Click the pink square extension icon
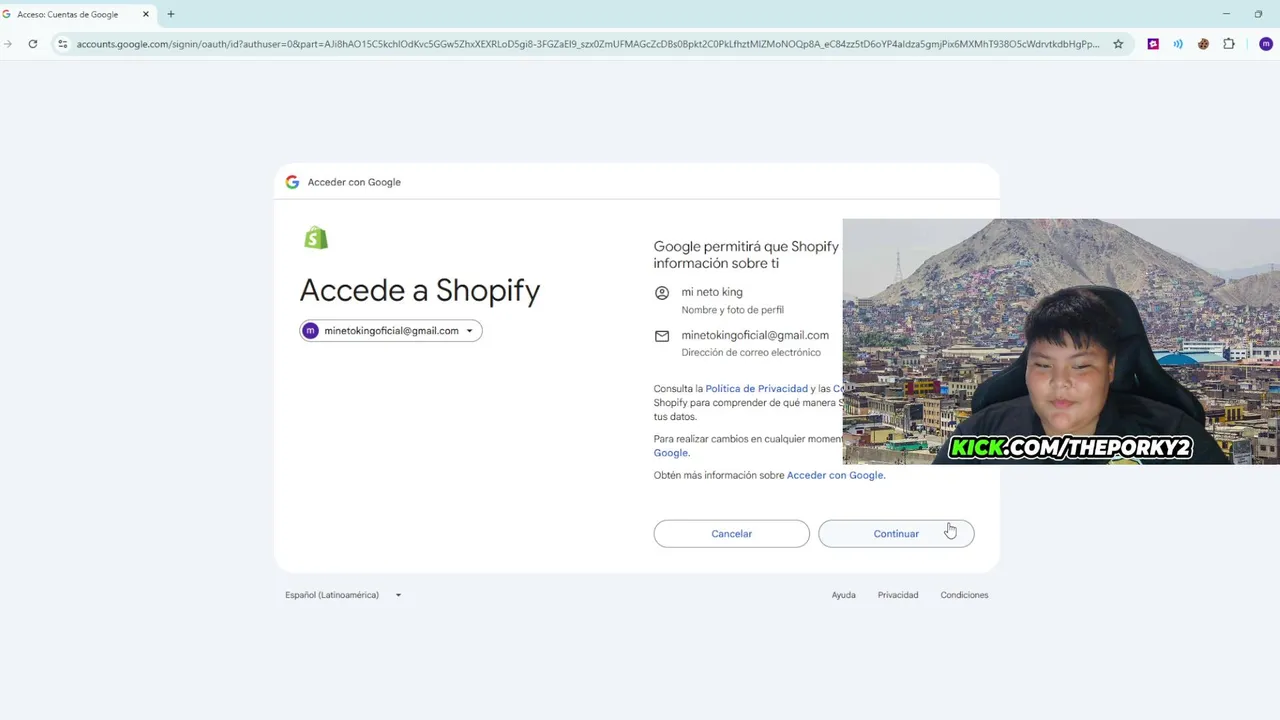 [1153, 44]
